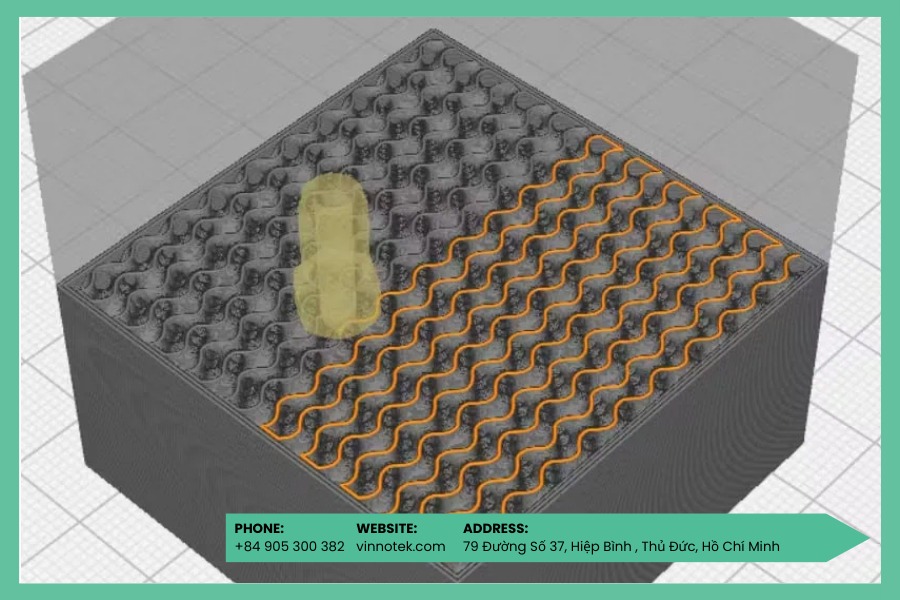Viewport: 900px width, 600px height.
Task: Click the address text 79 Đường Số 37
Action: 513,546
